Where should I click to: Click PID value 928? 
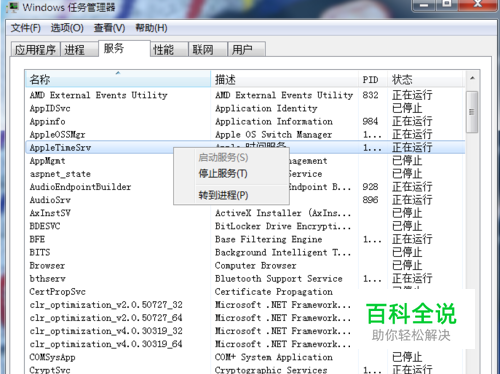[x=370, y=187]
